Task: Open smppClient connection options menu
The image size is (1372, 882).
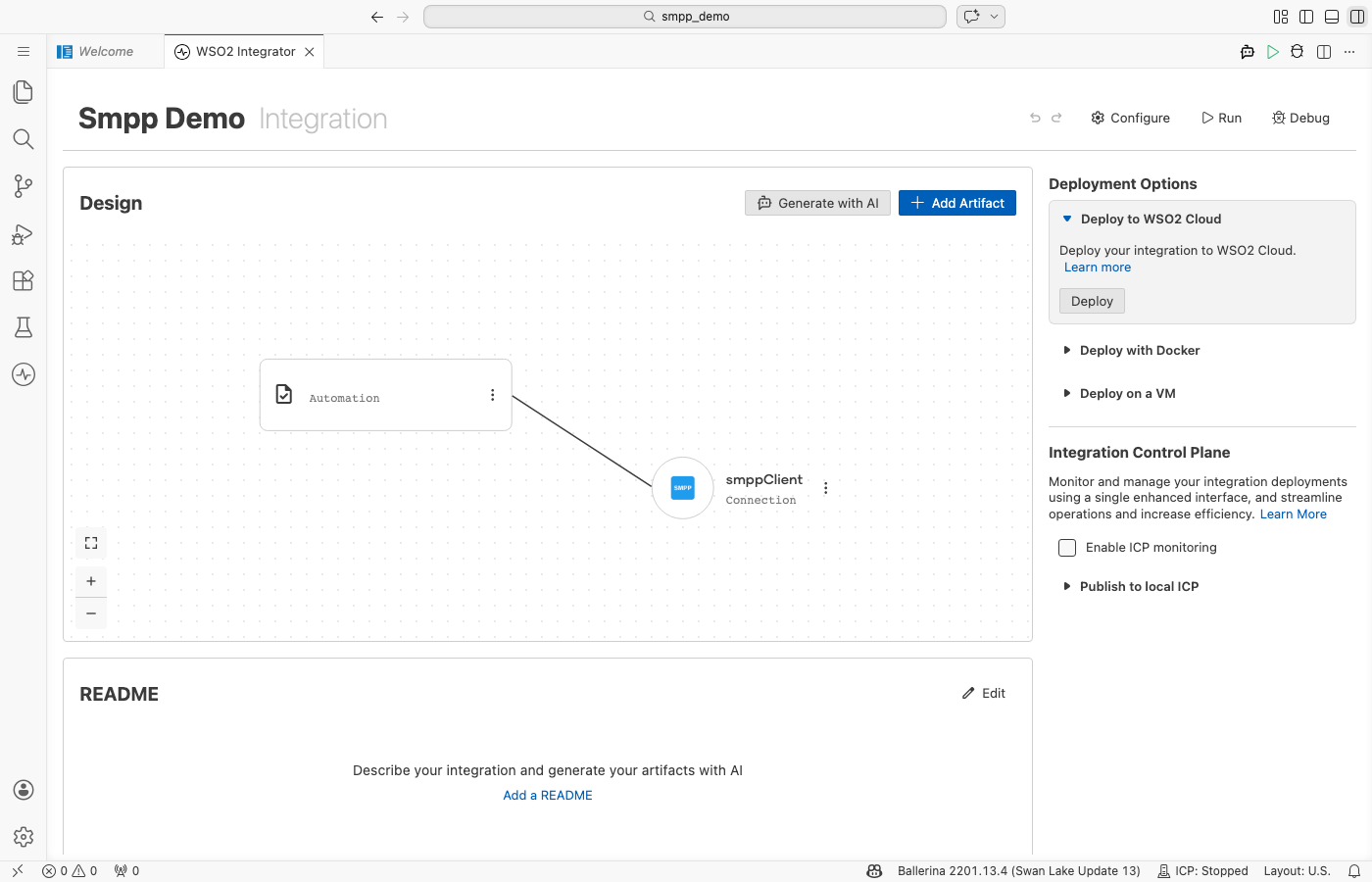Action: (x=826, y=488)
